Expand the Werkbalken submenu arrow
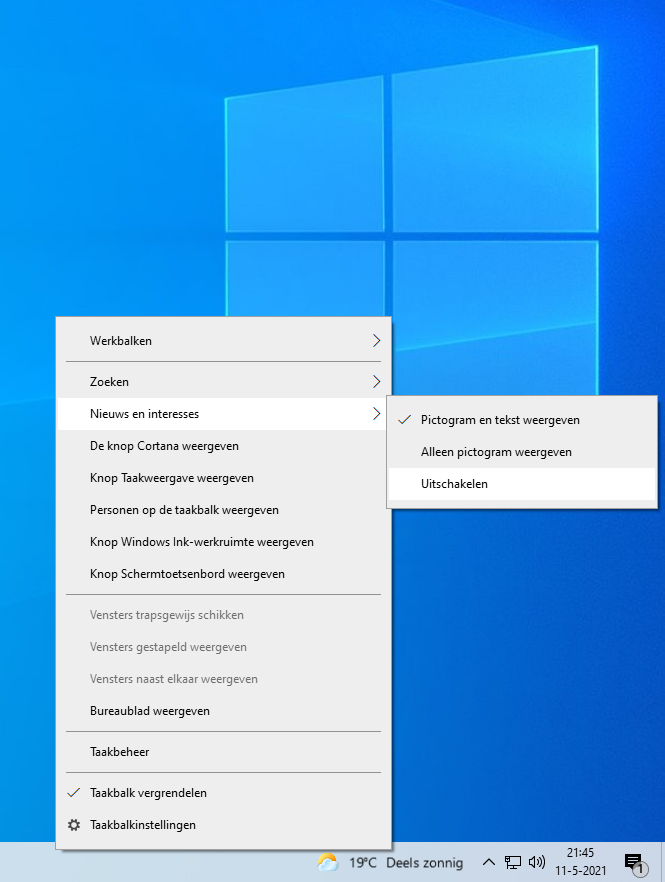The width and height of the screenshot is (665, 882). point(376,341)
